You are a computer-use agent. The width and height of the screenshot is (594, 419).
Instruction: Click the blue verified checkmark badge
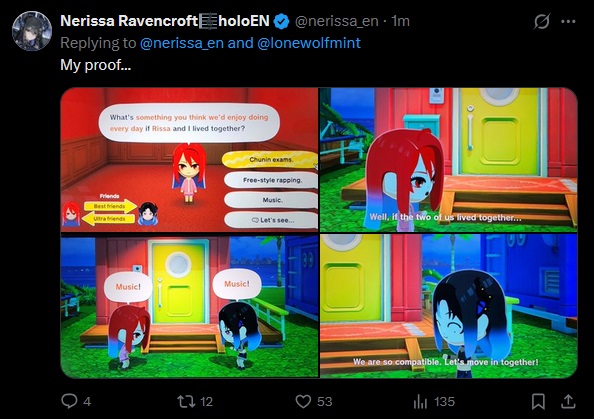[281, 21]
